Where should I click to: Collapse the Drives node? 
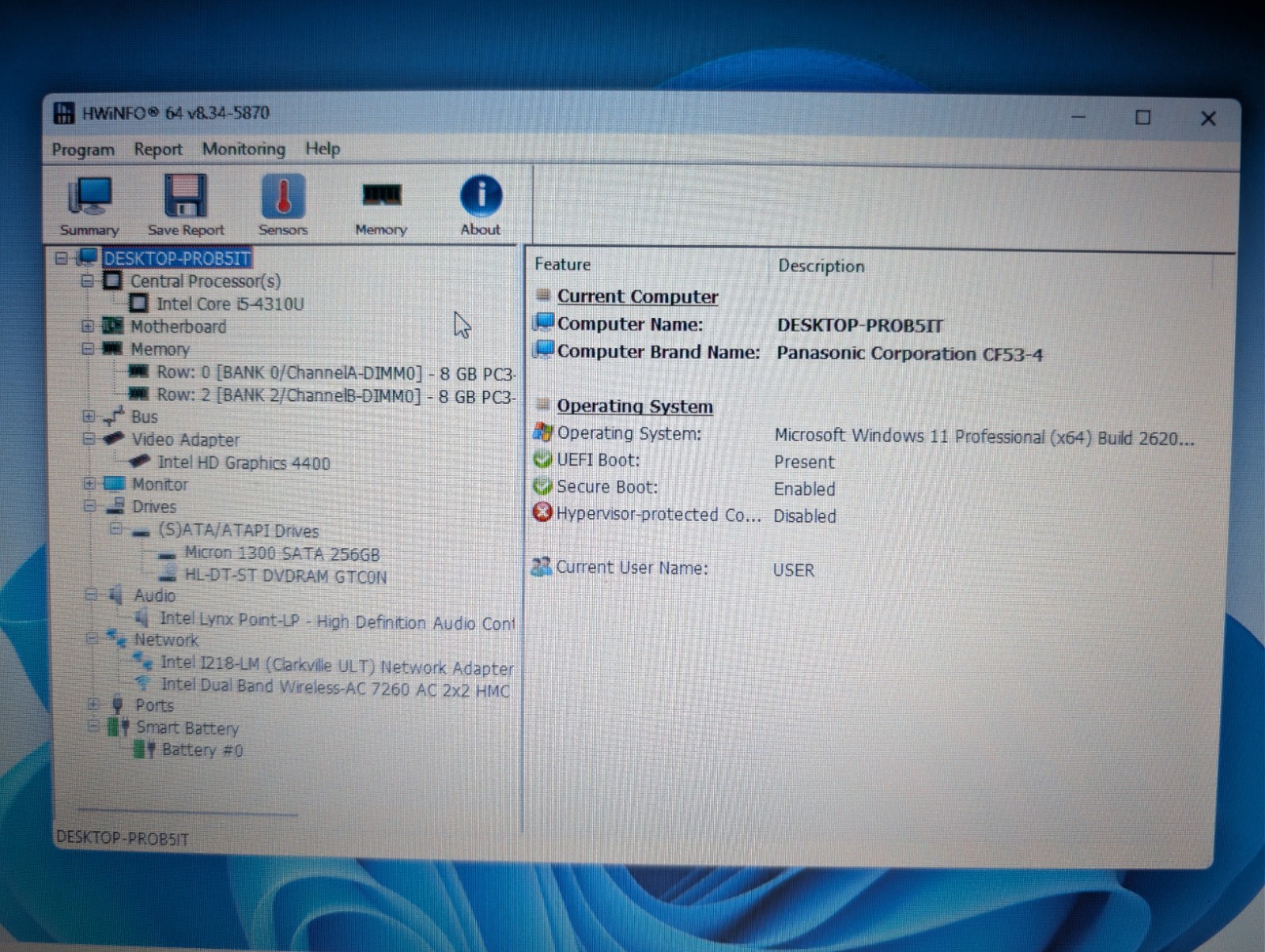tap(89, 505)
